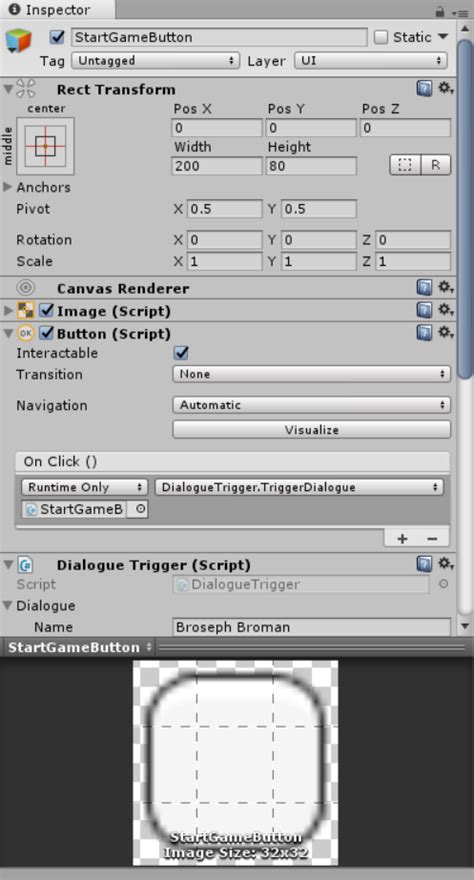The image size is (474, 880).
Task: Click the anchor preset center-middle icon
Action: pos(45,146)
